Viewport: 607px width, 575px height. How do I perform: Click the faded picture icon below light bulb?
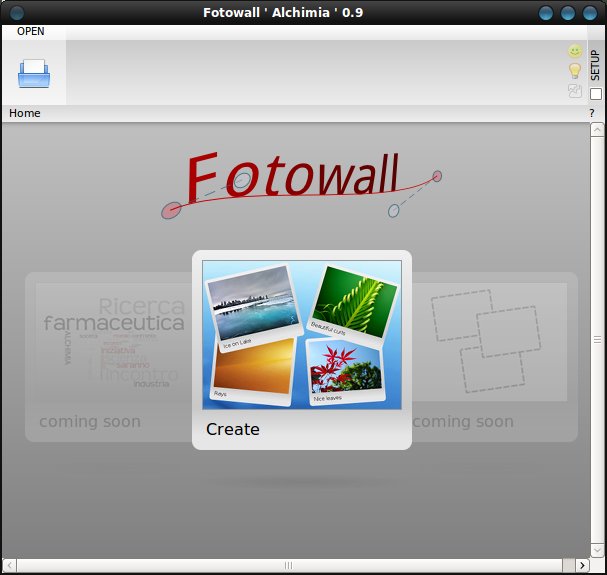[x=575, y=91]
